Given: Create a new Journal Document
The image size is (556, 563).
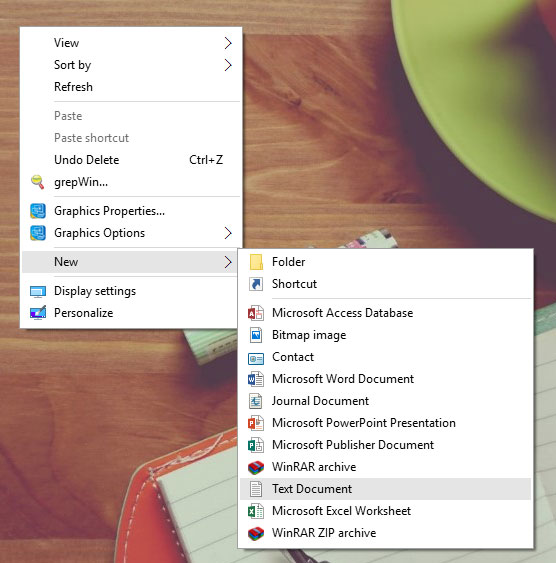Looking at the screenshot, I should (x=386, y=401).
